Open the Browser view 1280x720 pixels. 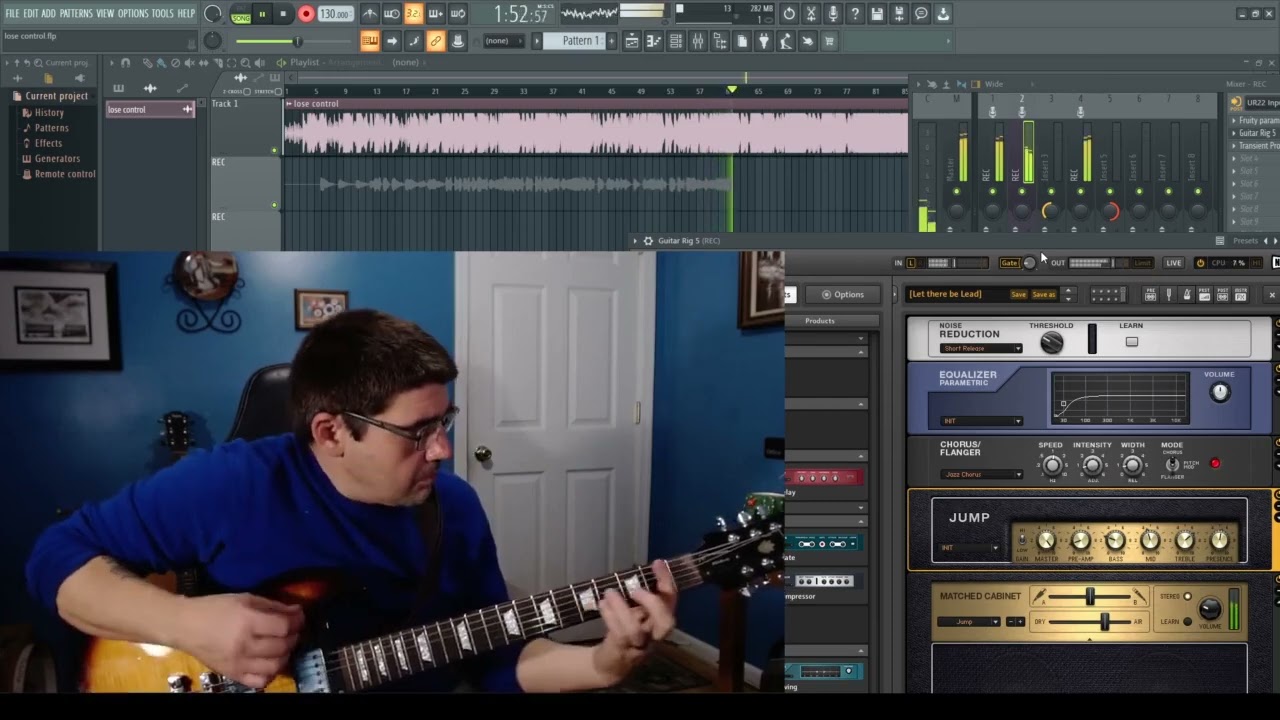coord(720,41)
